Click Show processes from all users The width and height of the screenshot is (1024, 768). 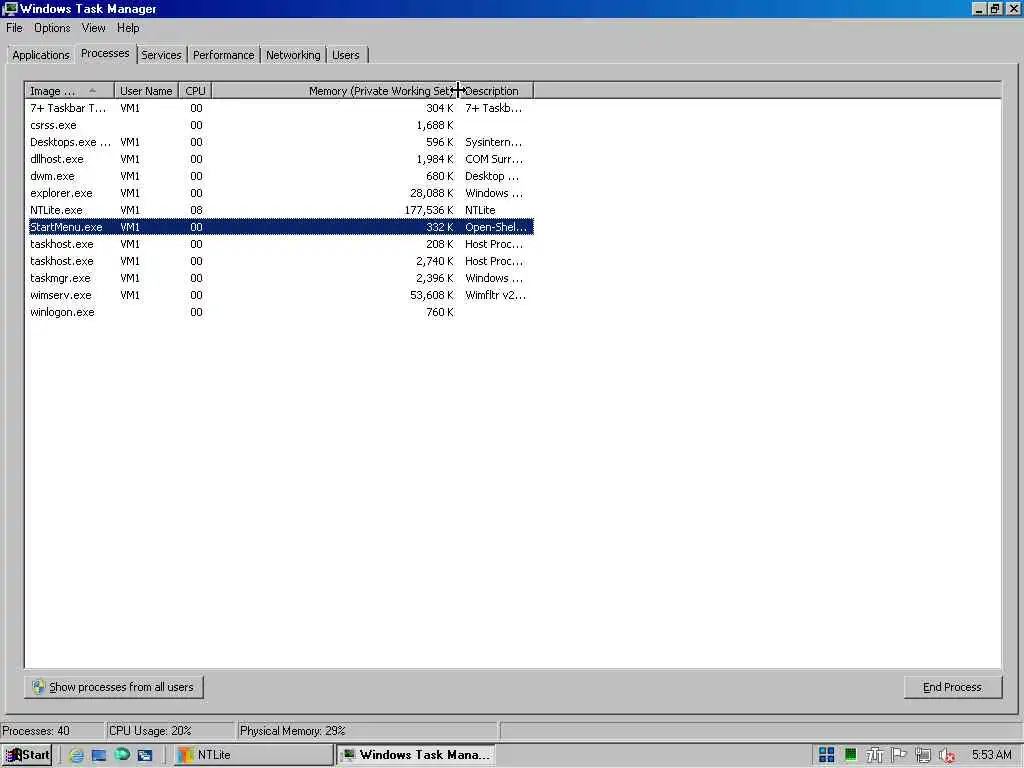pyautogui.click(x=114, y=687)
